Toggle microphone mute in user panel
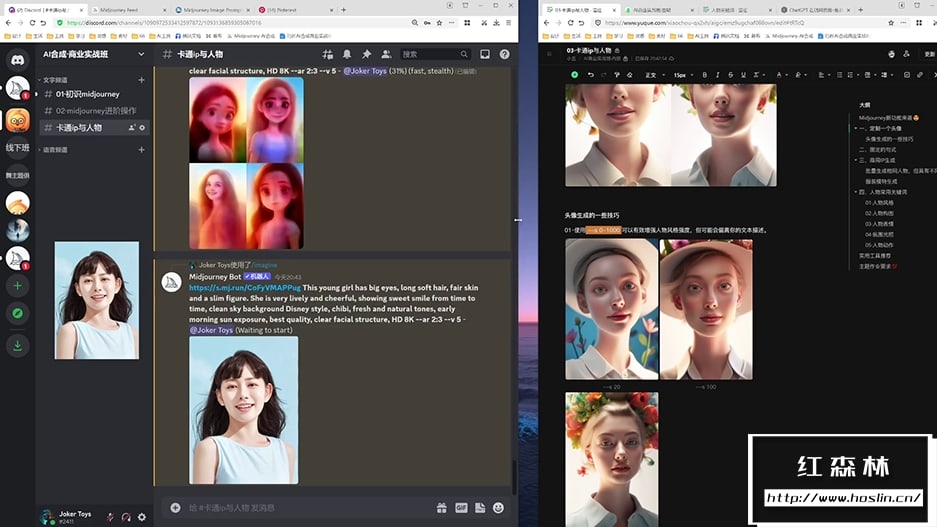The height and width of the screenshot is (527, 937). (x=110, y=517)
